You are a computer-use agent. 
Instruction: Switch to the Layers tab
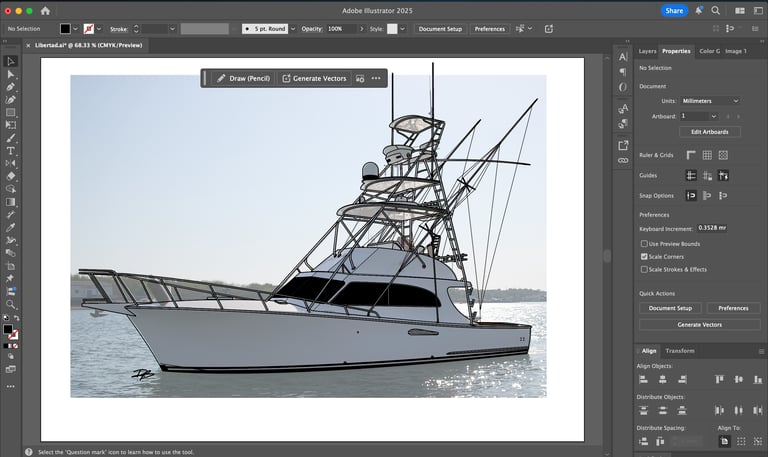[x=647, y=51]
